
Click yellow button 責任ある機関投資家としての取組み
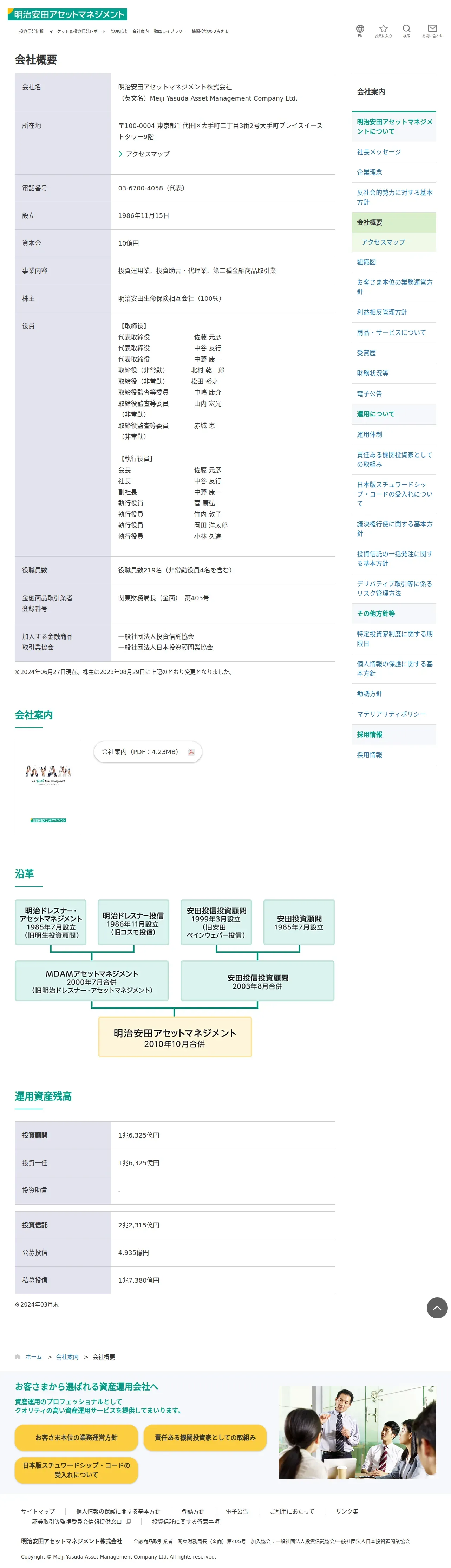(205, 1437)
